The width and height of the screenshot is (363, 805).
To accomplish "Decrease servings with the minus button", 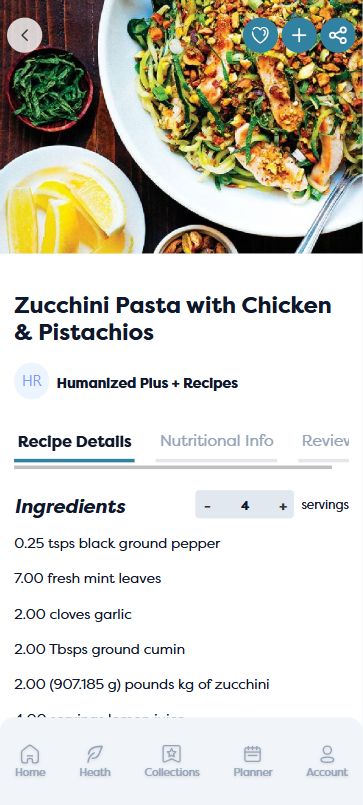I will [207, 506].
